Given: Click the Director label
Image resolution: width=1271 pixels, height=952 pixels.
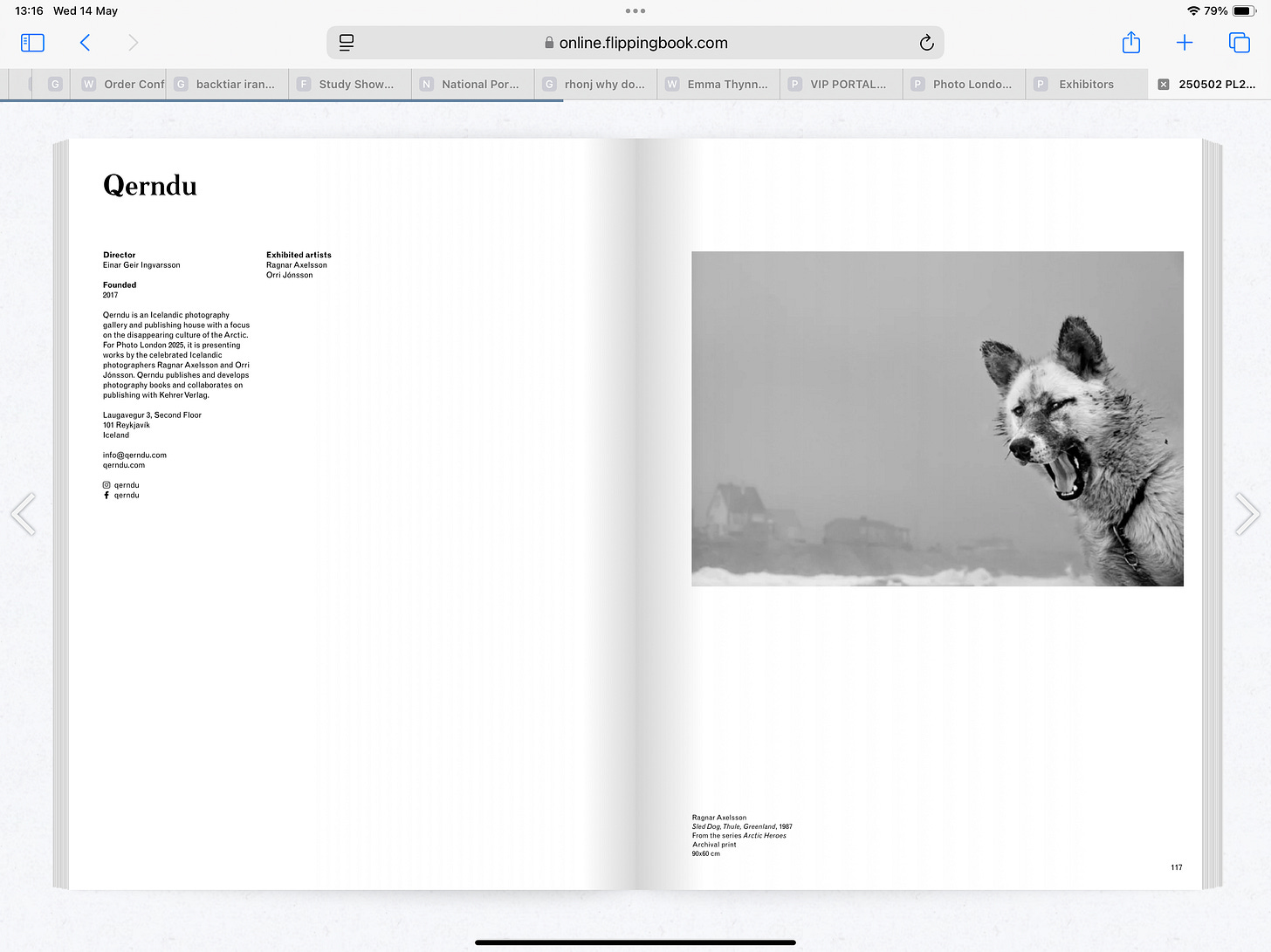Looking at the screenshot, I should [120, 255].
